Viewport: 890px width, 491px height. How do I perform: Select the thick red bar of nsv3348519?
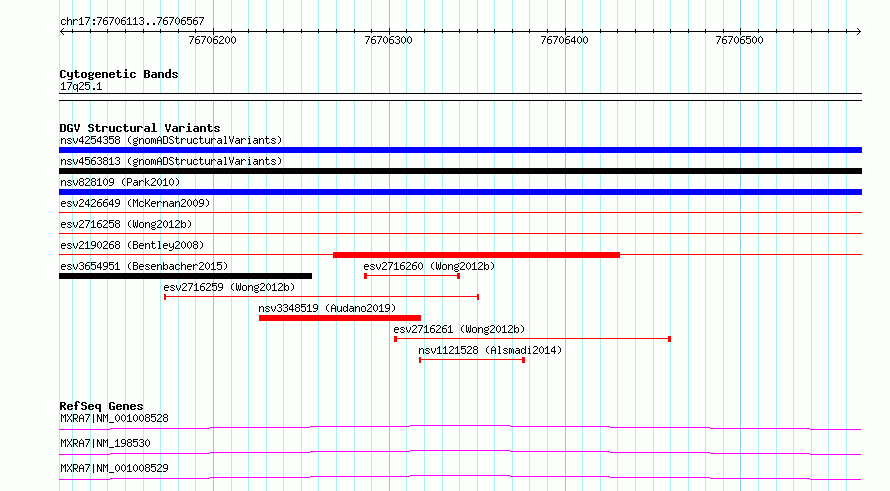(x=340, y=318)
